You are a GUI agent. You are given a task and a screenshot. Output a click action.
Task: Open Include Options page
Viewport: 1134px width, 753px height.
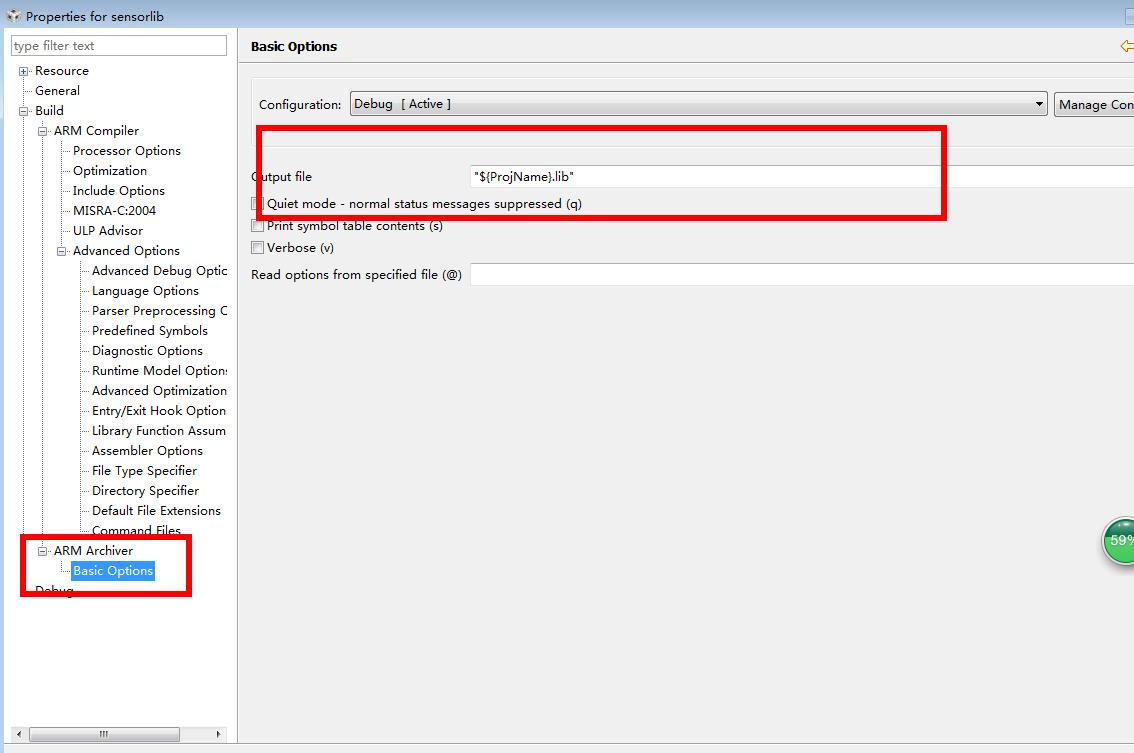click(119, 191)
